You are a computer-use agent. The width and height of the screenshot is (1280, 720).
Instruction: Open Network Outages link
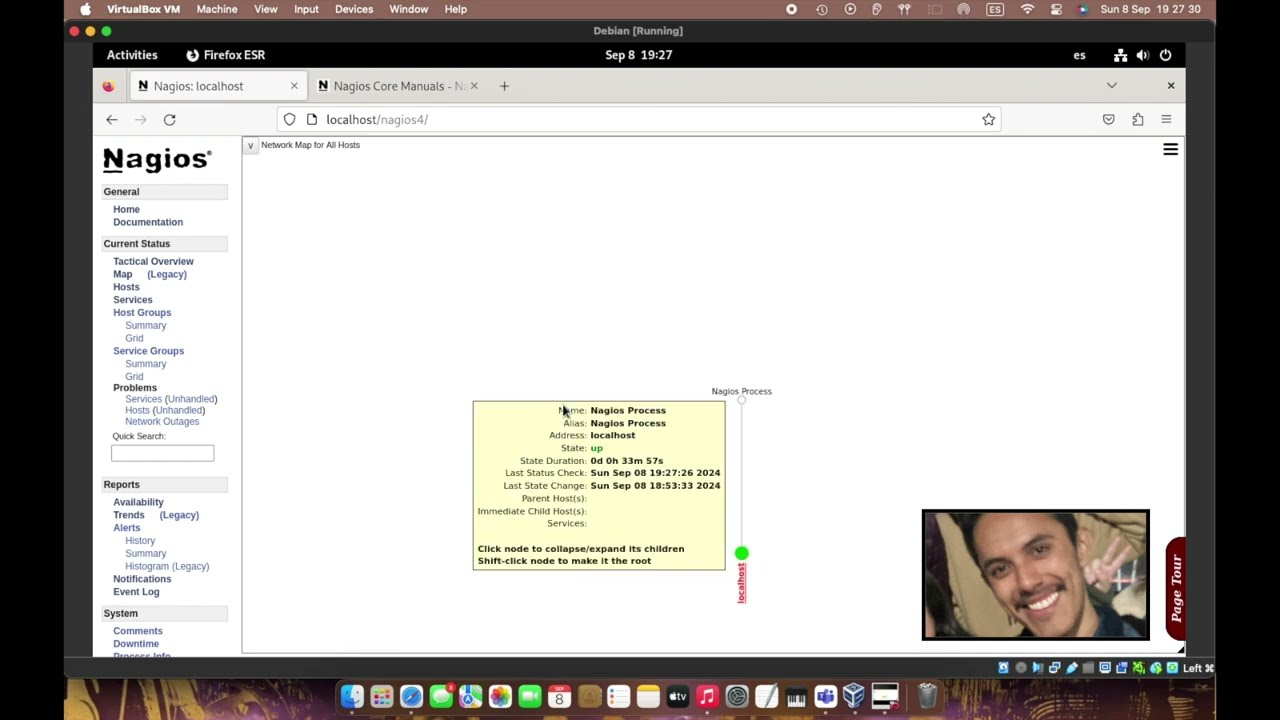(162, 422)
